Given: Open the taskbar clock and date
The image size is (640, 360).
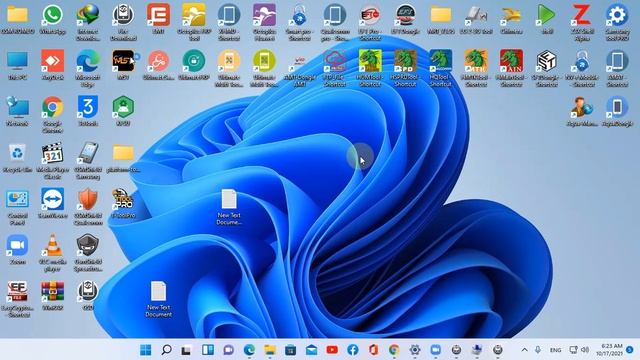Looking at the screenshot, I should click(x=609, y=350).
